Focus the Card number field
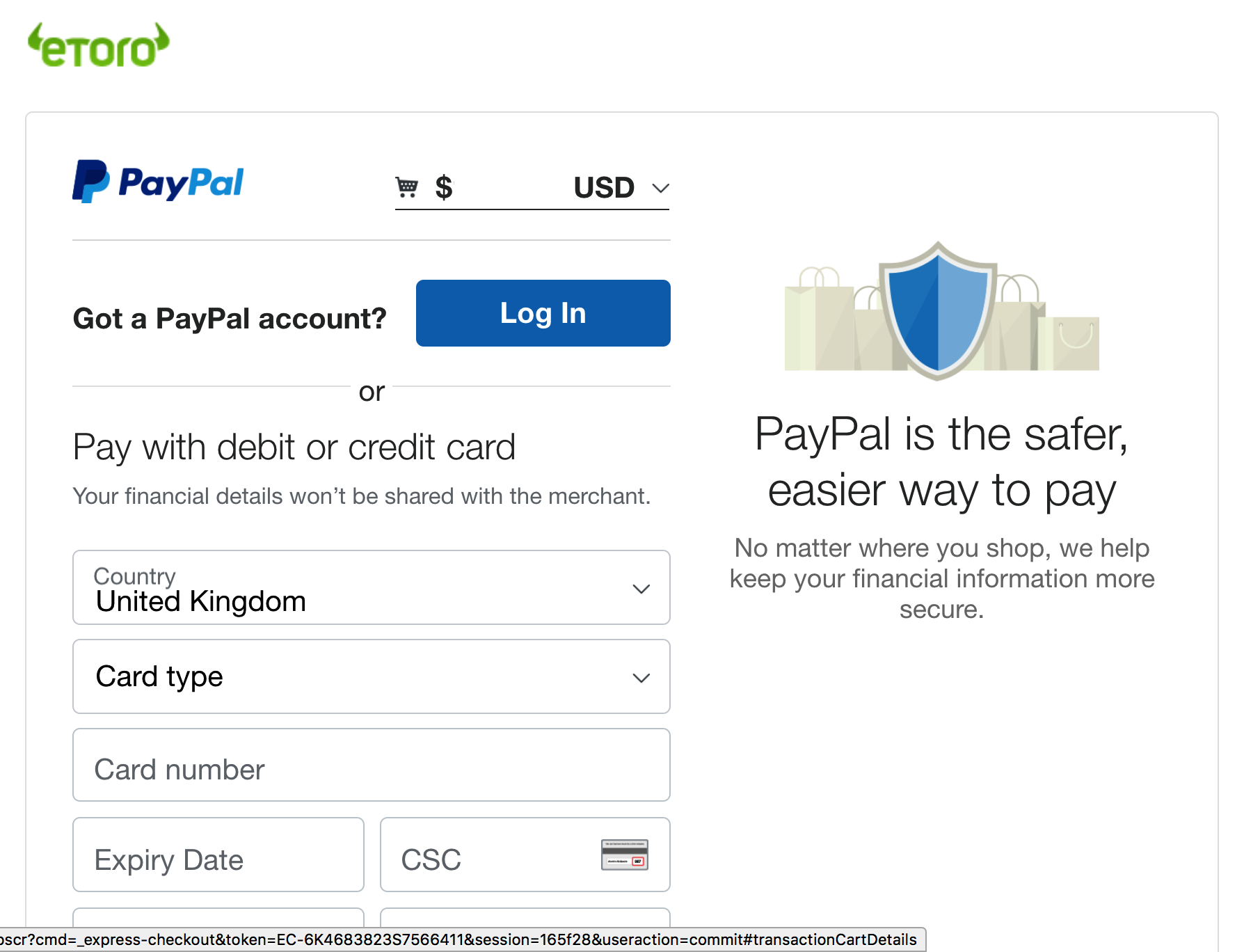Screen dimensions: 1244x952 click(371, 765)
